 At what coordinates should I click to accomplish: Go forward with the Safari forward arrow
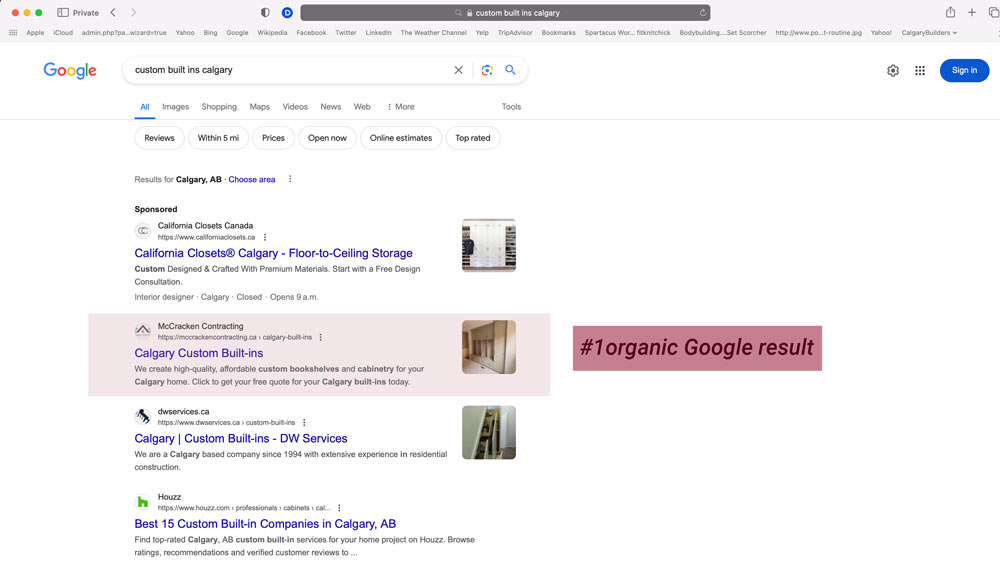pos(133,12)
